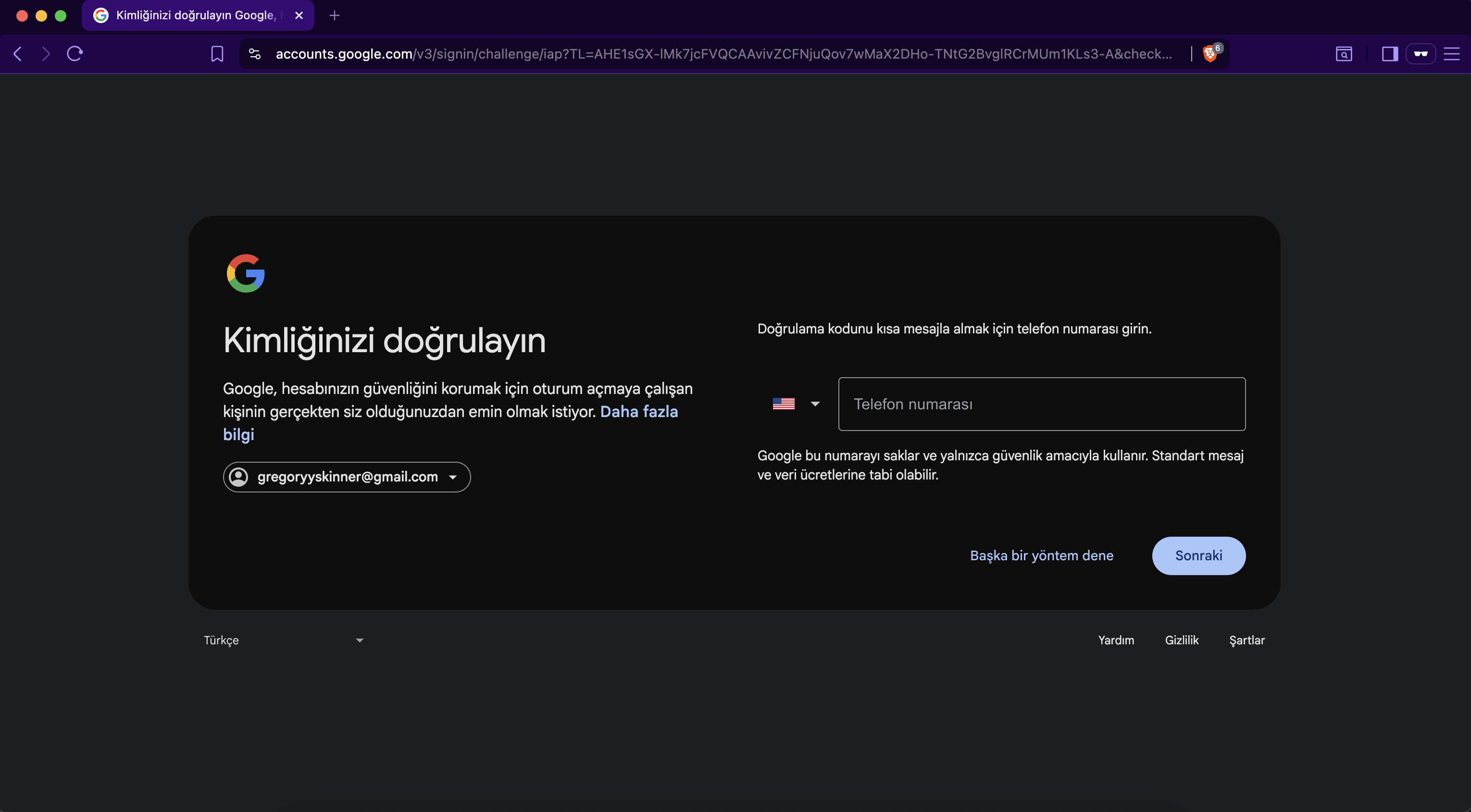Open Brave Shields icon

[1210, 54]
